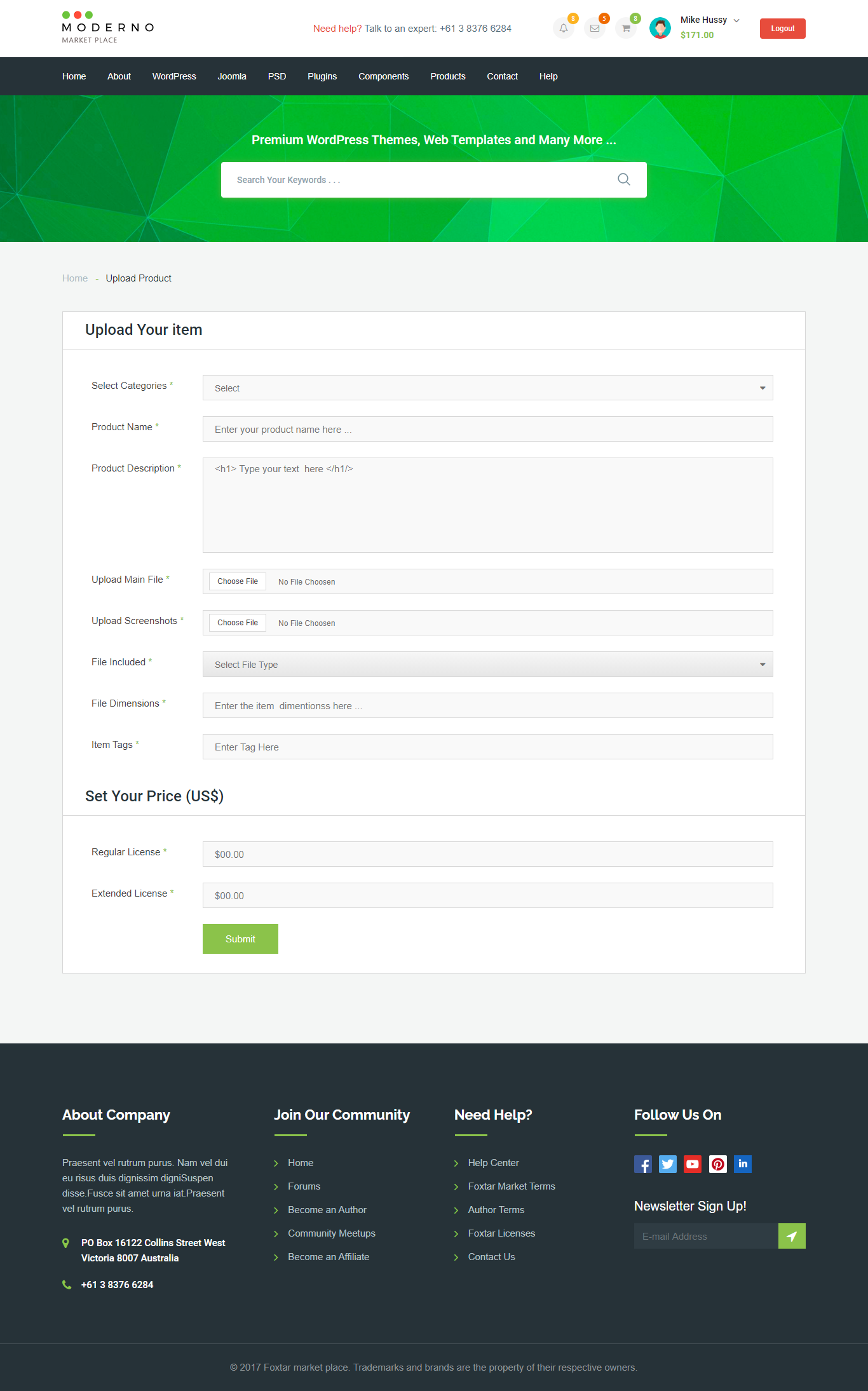Open the Author Terms footer link
The image size is (868, 1391).
point(496,1210)
